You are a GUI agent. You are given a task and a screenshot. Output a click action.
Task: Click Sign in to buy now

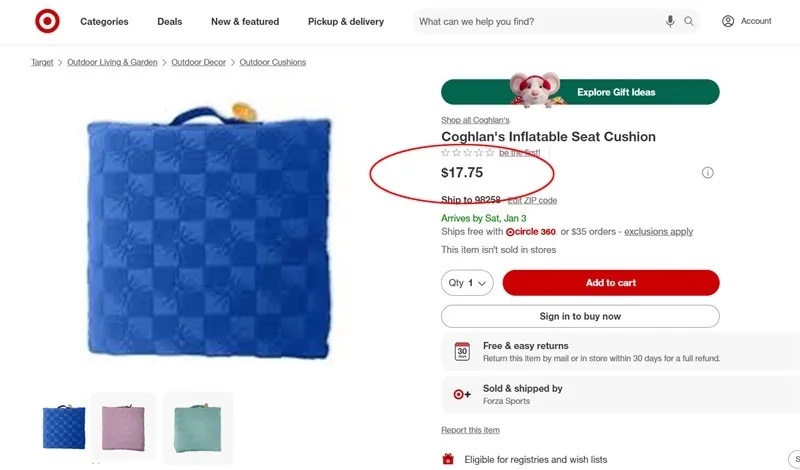580,316
